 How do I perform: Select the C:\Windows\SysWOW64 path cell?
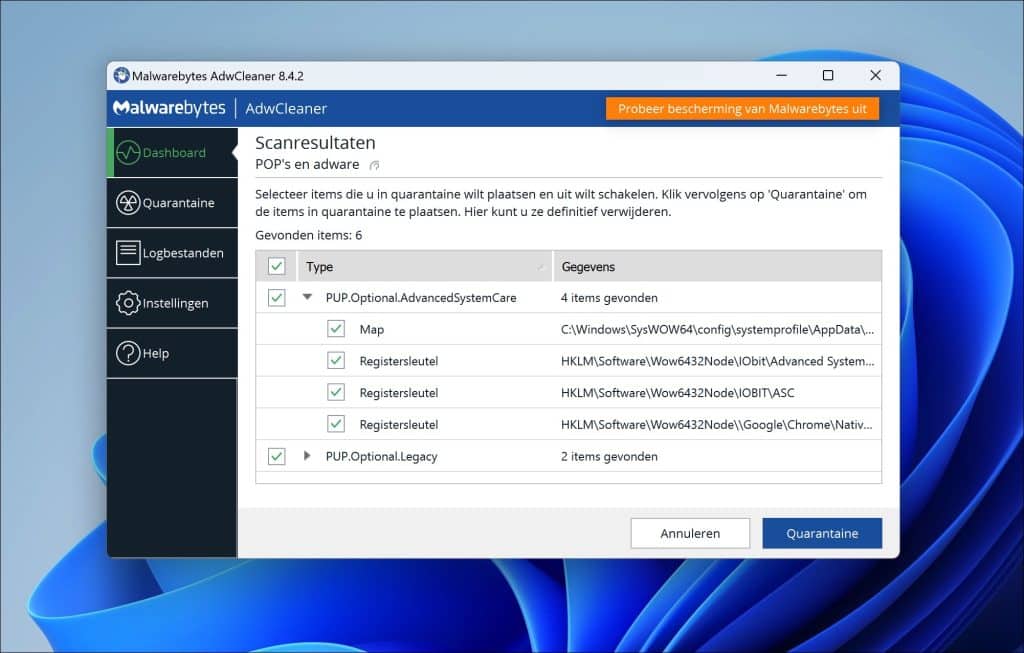(717, 330)
